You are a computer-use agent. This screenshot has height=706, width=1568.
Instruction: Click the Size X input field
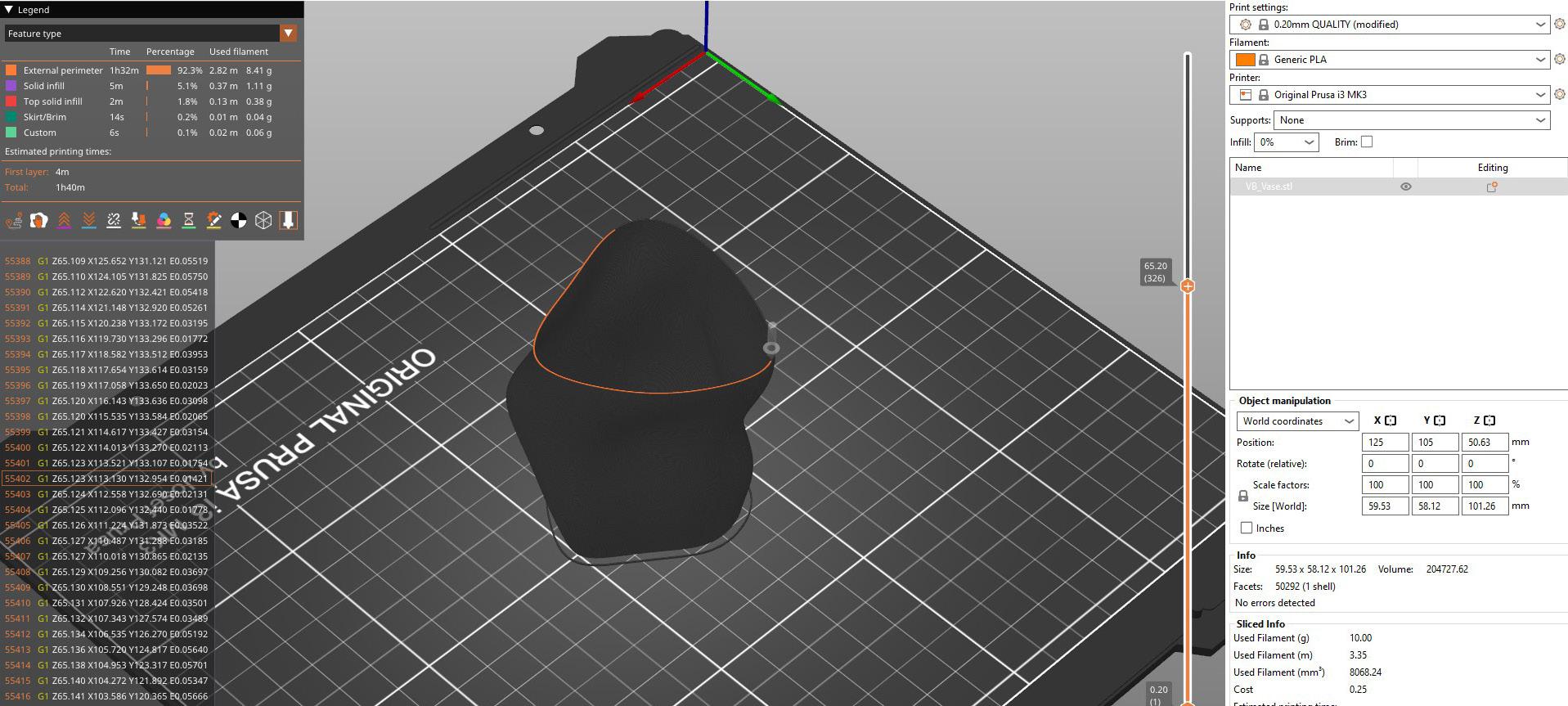pos(1385,506)
